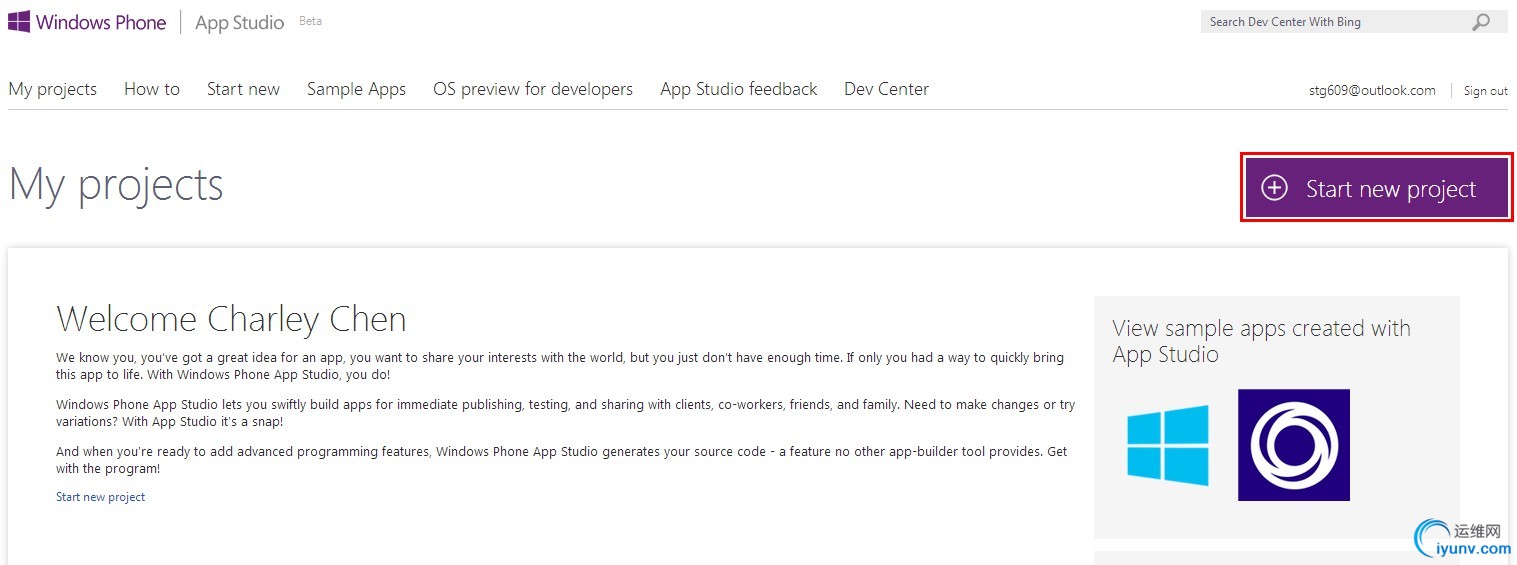Click the Beta label beside App Studio
This screenshot has width=1517, height=565.
point(310,21)
